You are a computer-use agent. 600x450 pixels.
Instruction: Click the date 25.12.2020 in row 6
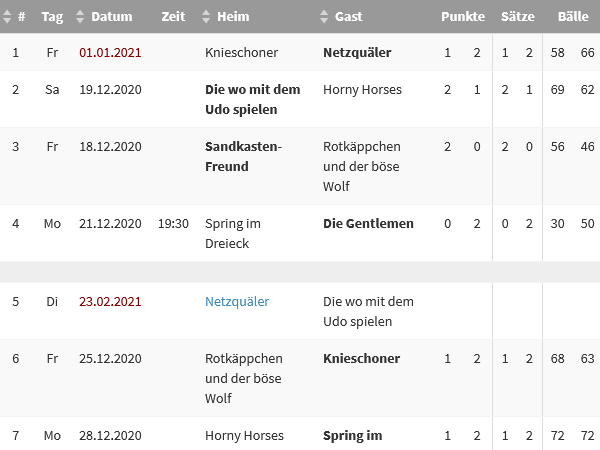[x=111, y=359]
